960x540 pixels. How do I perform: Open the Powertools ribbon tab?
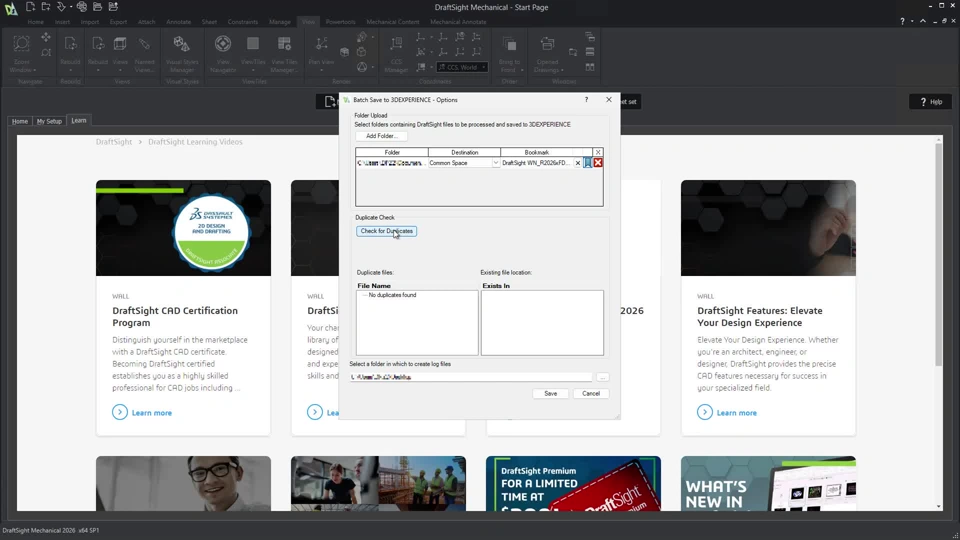coord(340,22)
